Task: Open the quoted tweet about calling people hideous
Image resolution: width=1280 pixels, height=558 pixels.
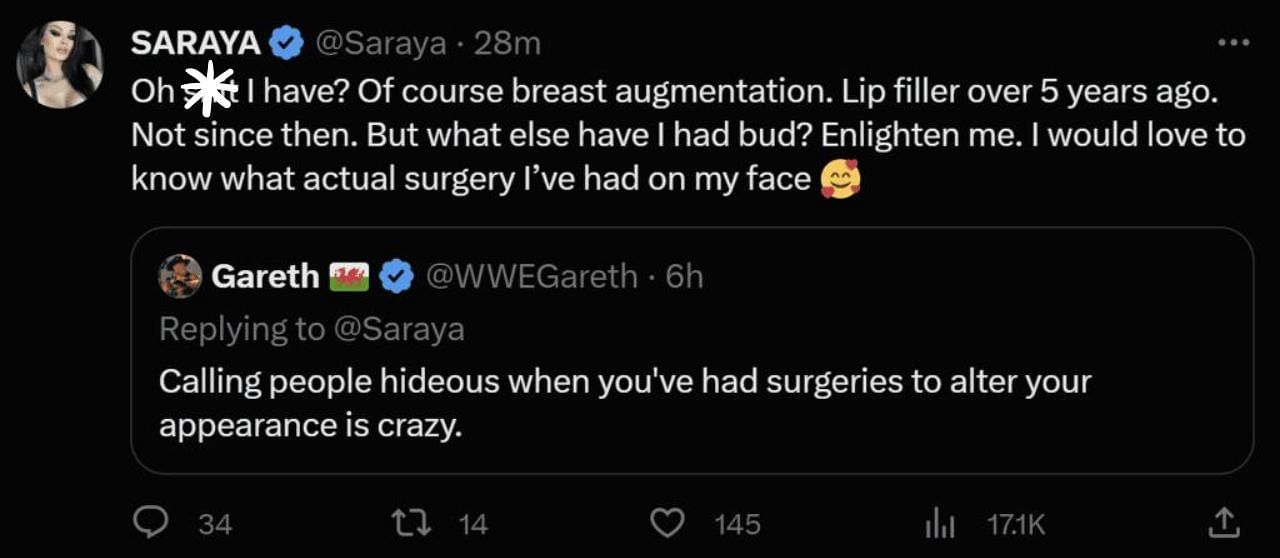Action: coord(625,403)
